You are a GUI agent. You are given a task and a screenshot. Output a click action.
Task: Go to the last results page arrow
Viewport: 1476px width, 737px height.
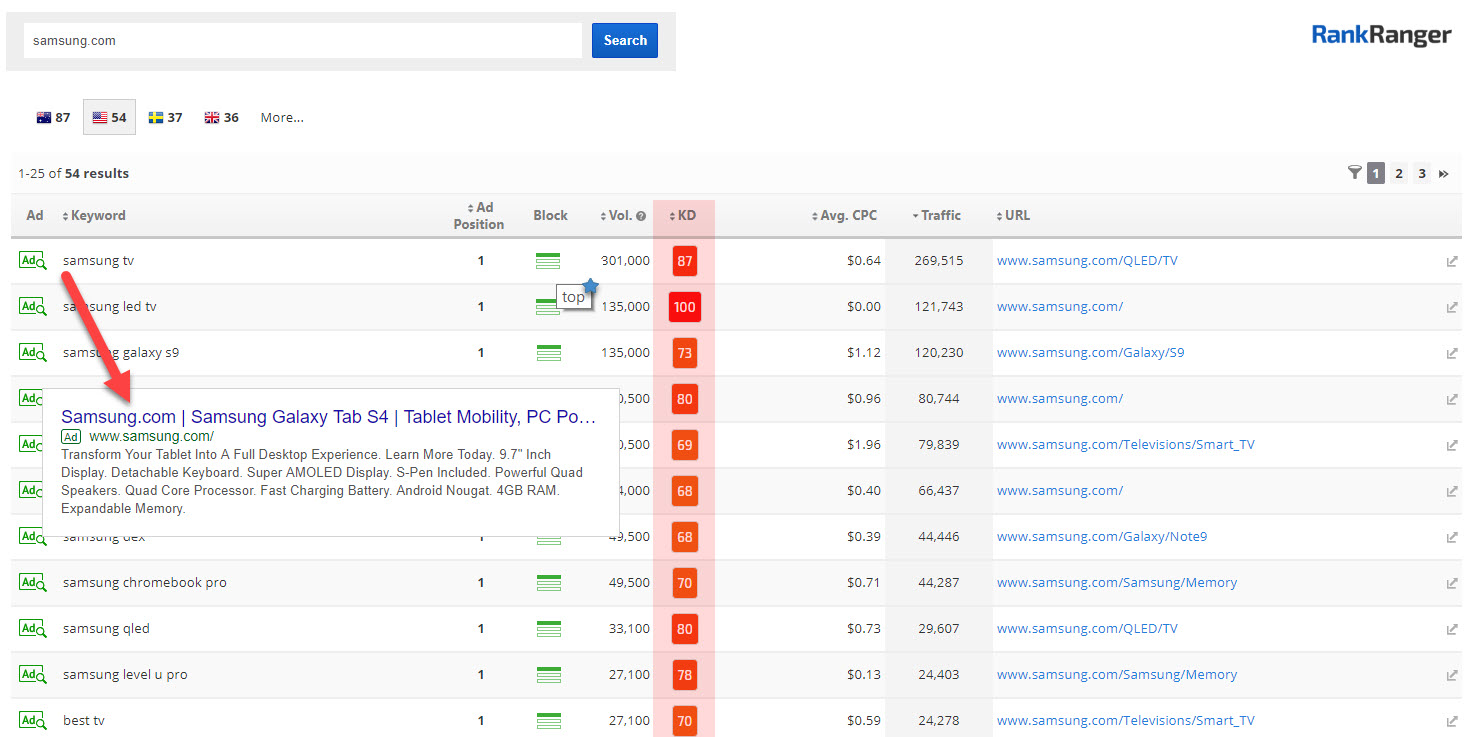coord(1444,174)
